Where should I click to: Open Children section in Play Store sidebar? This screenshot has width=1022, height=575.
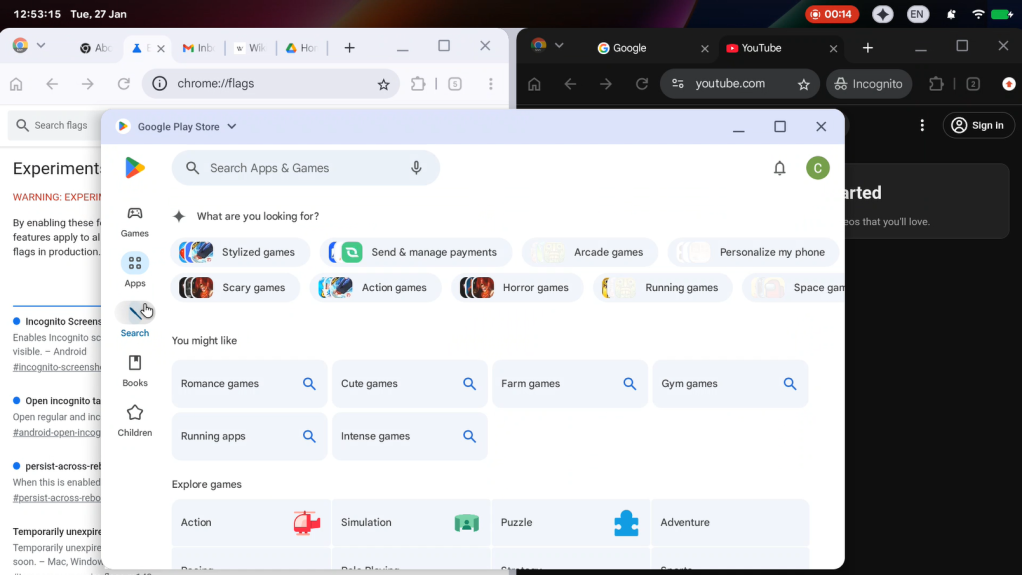pos(135,420)
